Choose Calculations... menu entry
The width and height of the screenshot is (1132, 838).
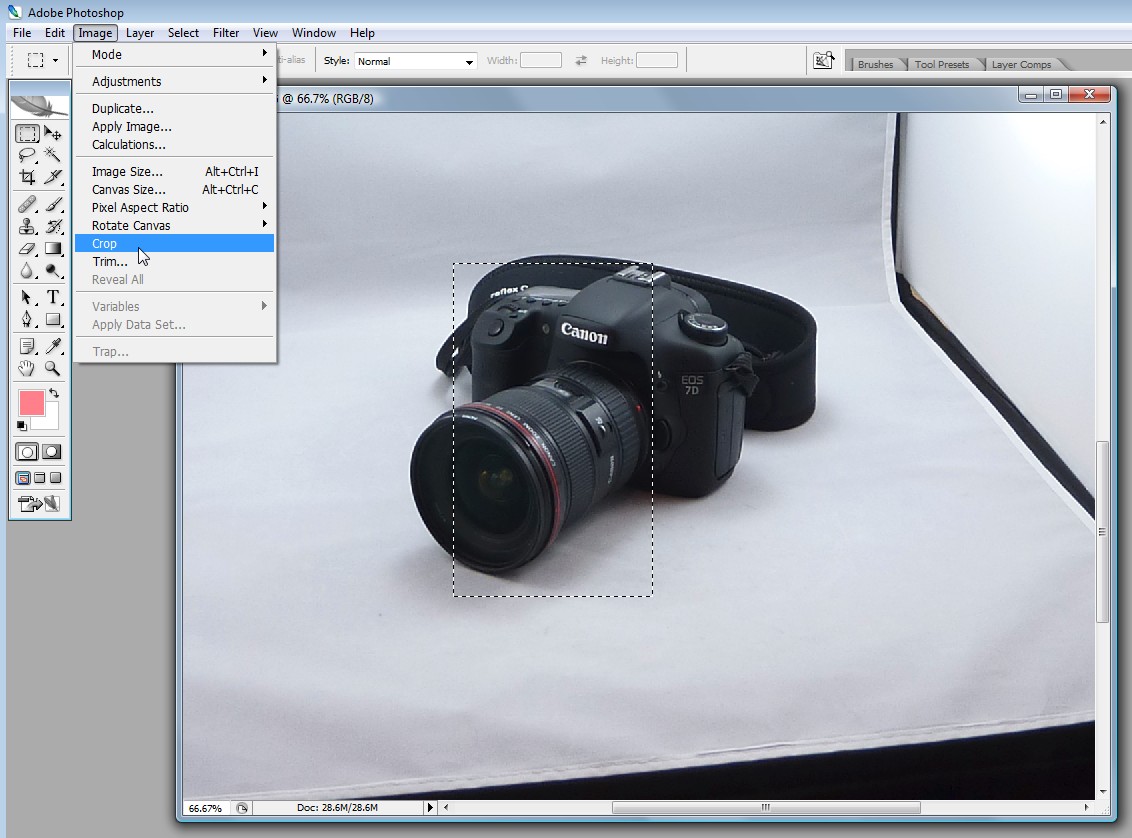[174, 144]
